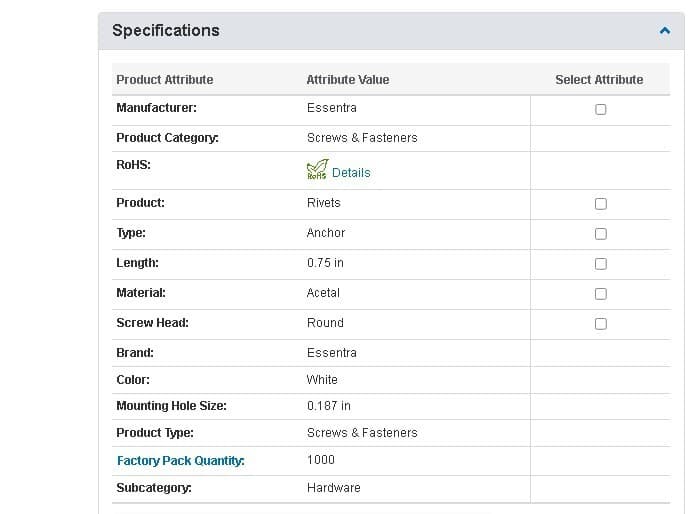Check the Length 0.75 in checkbox
Viewport: 691px width, 514px height.
[601, 264]
